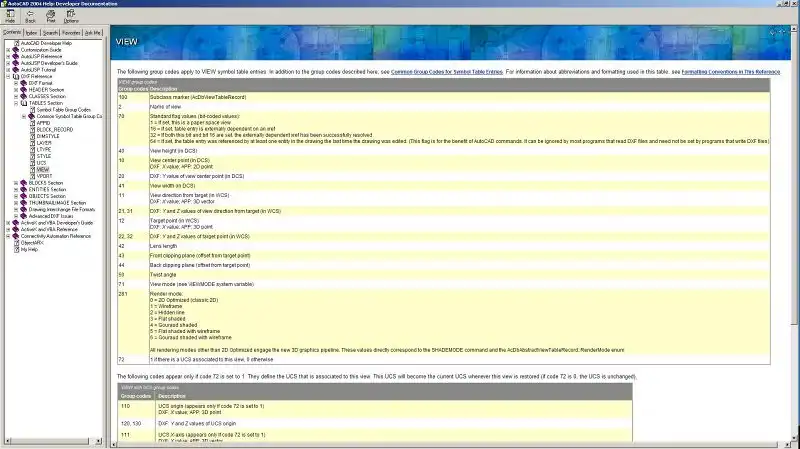The image size is (800, 449).
Task: Select the STYLE topic in the tree
Action: pyautogui.click(x=44, y=156)
